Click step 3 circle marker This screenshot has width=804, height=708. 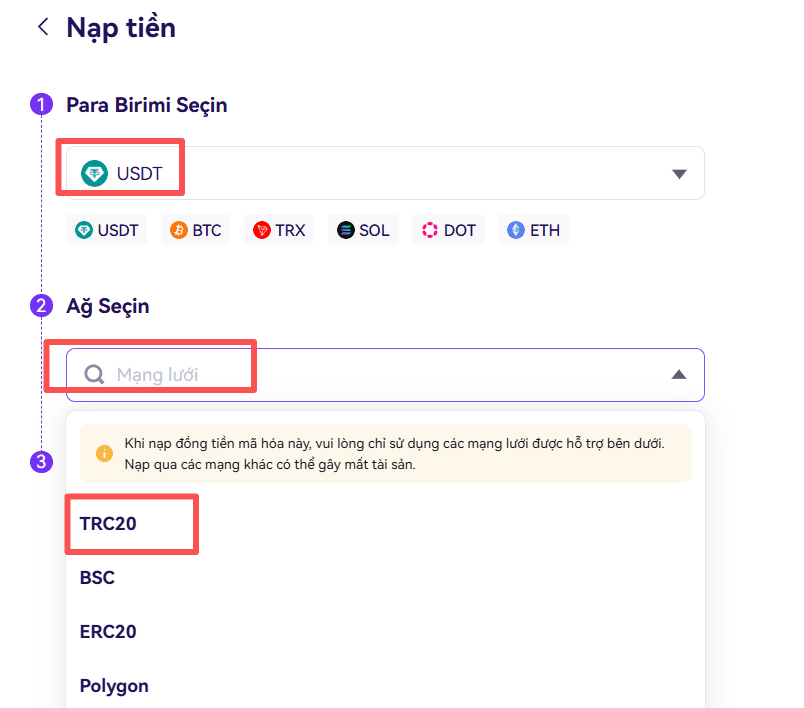pos(42,461)
